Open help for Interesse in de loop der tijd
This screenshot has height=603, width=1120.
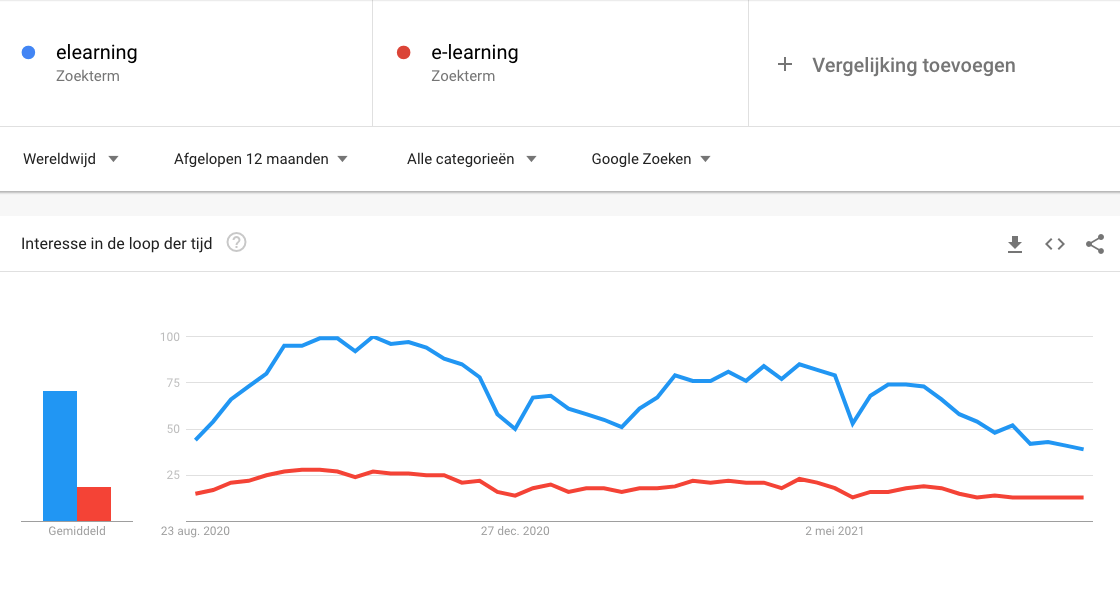[236, 243]
